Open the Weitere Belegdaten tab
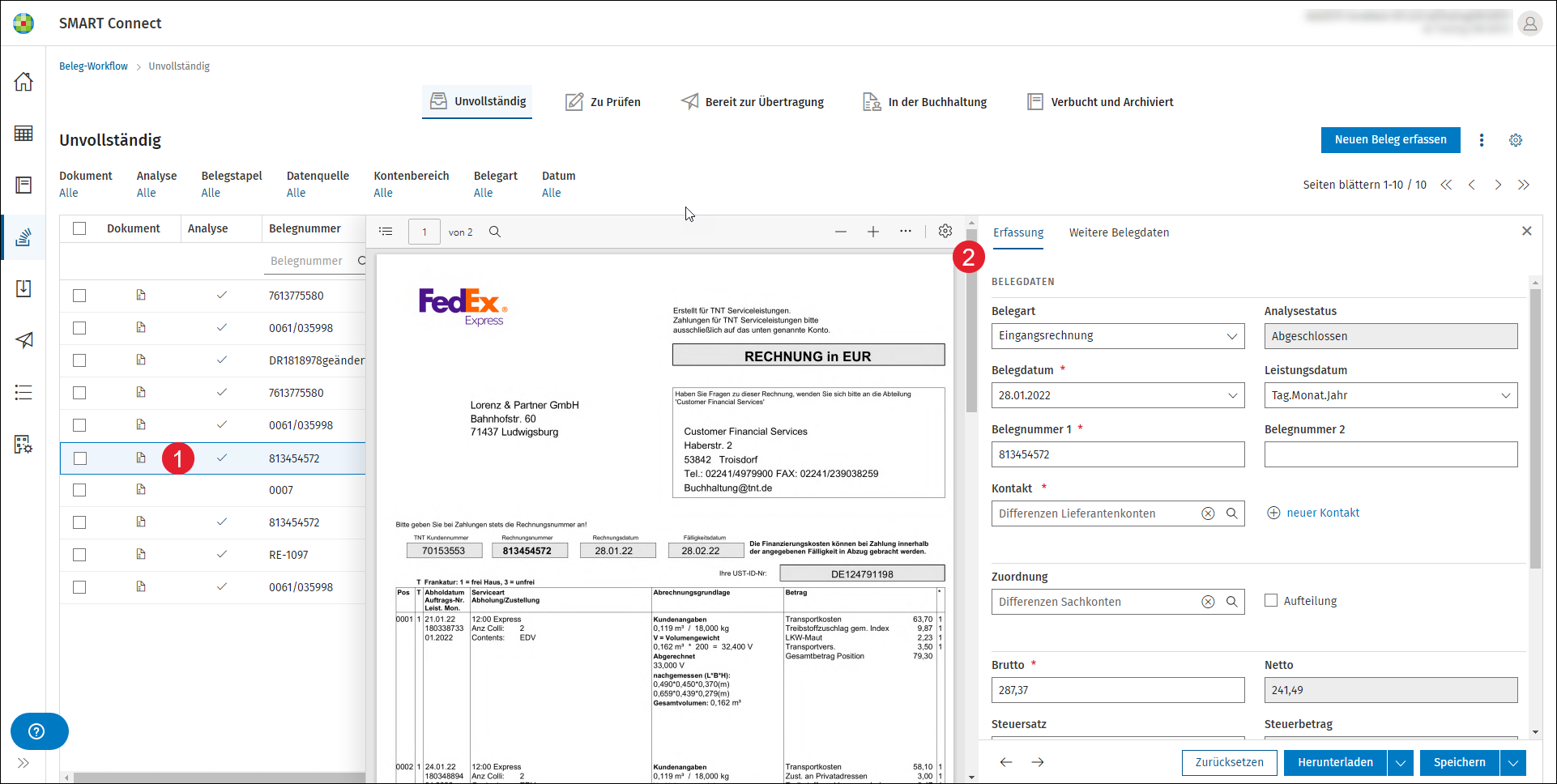This screenshot has height=784, width=1557. click(1119, 232)
